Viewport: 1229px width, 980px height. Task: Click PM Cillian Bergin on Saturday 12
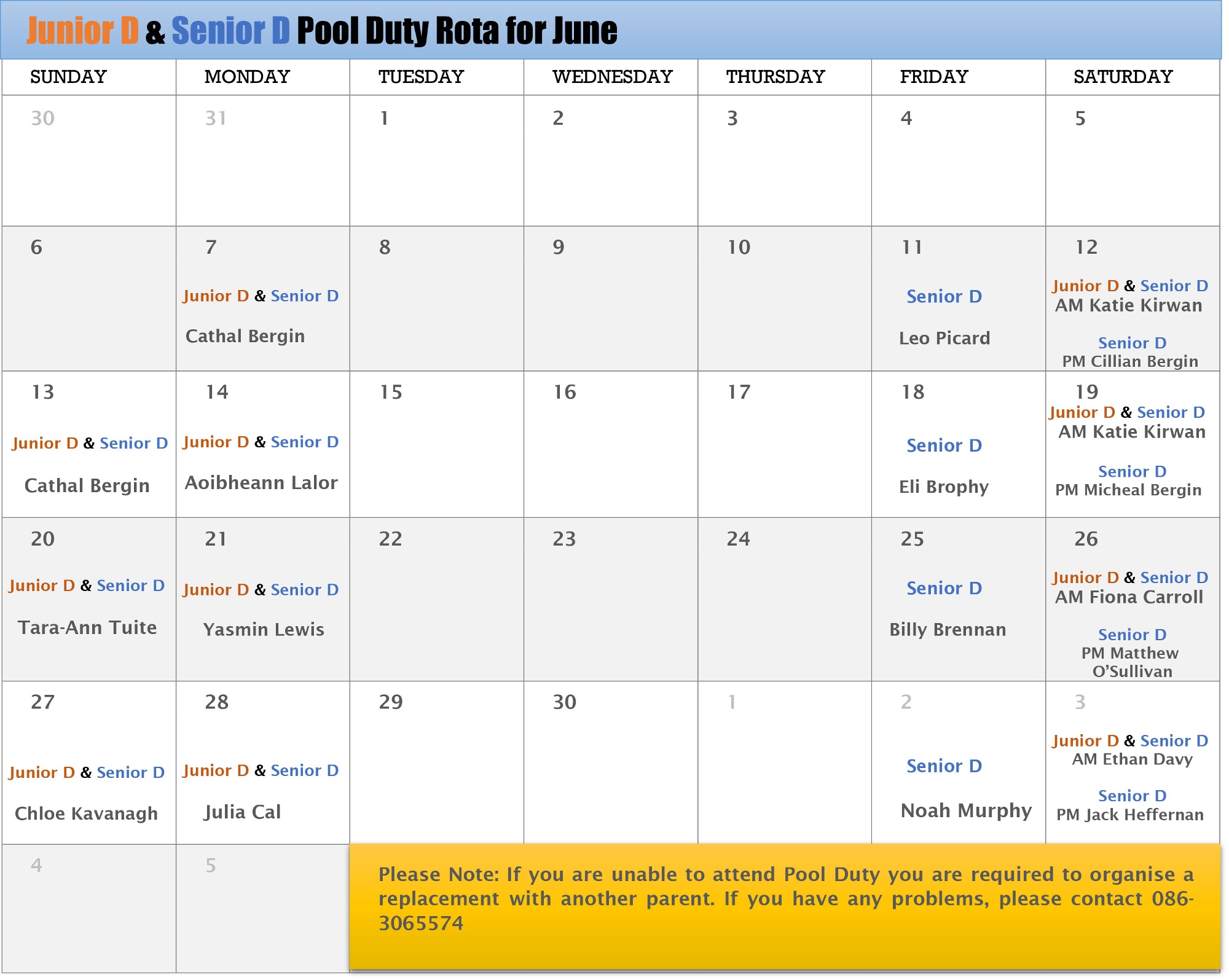click(1130, 361)
